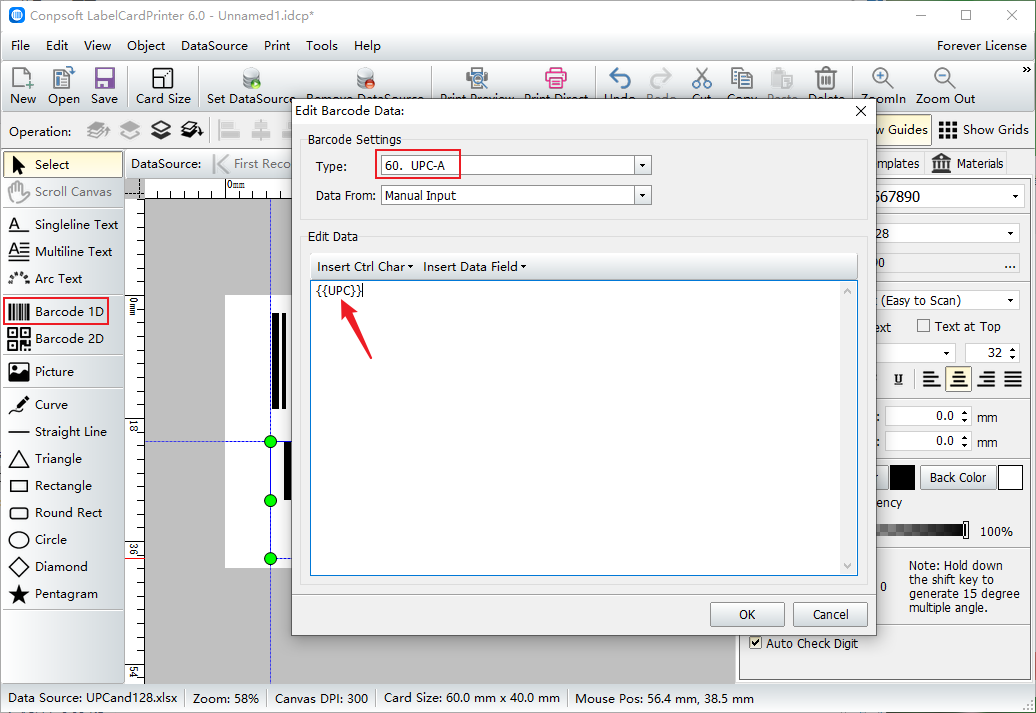Open the Card Size settings
Image resolution: width=1036 pixels, height=713 pixels.
pos(163,85)
